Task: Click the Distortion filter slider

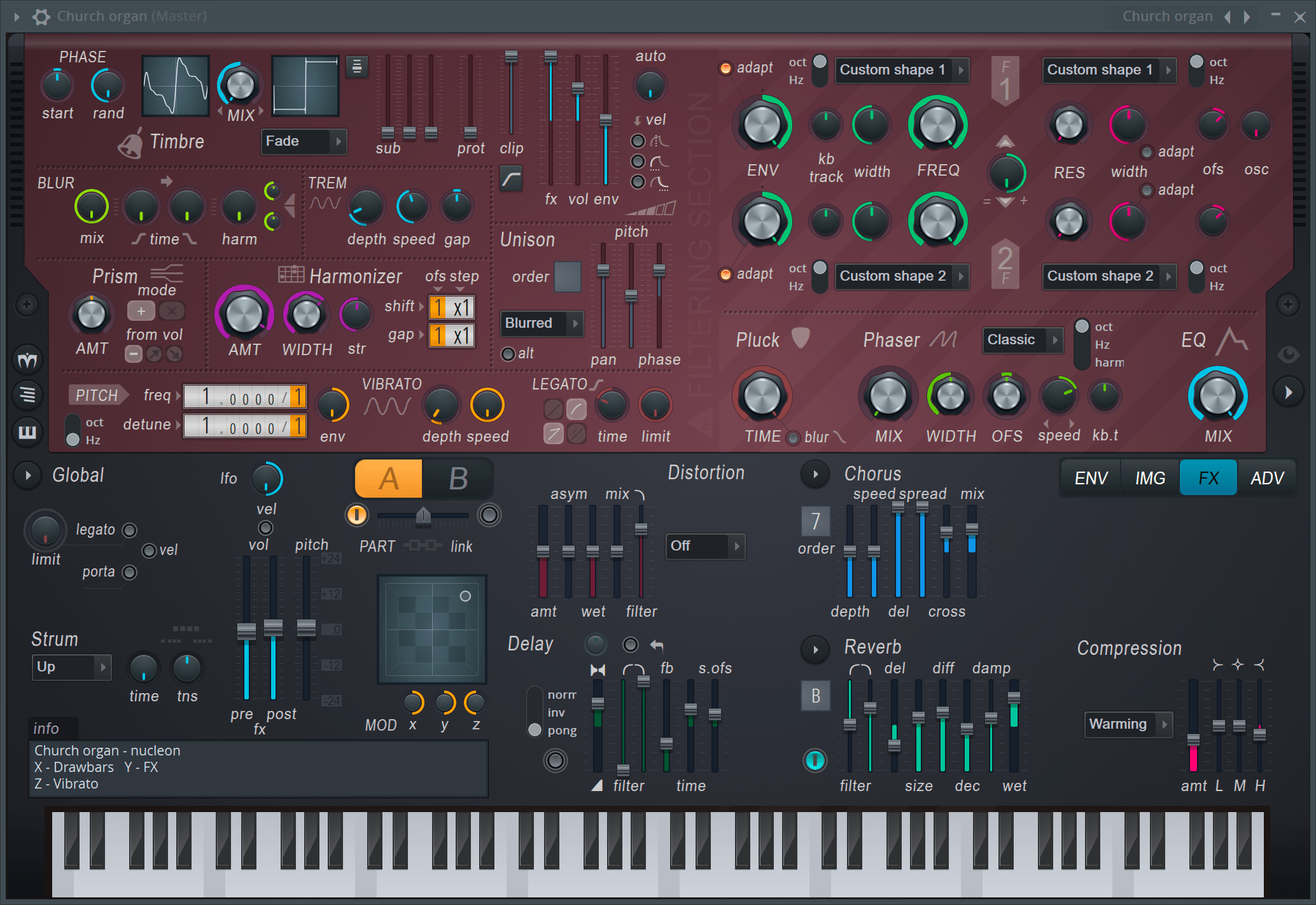Action: [641, 530]
